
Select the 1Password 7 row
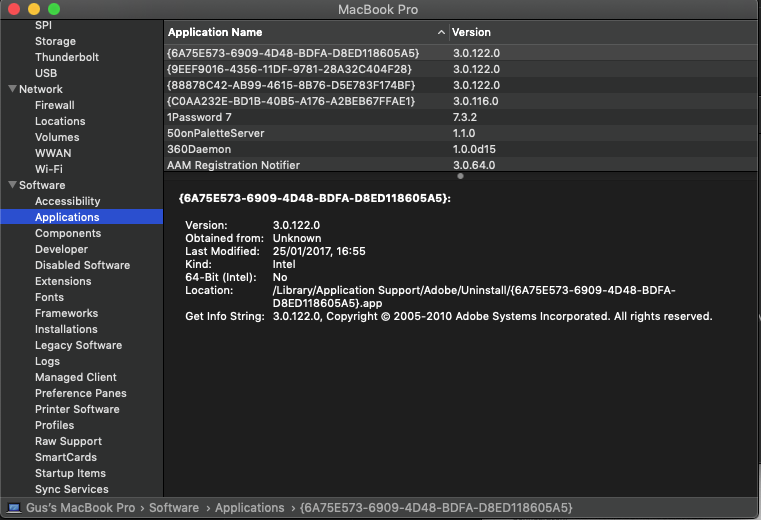point(461,117)
